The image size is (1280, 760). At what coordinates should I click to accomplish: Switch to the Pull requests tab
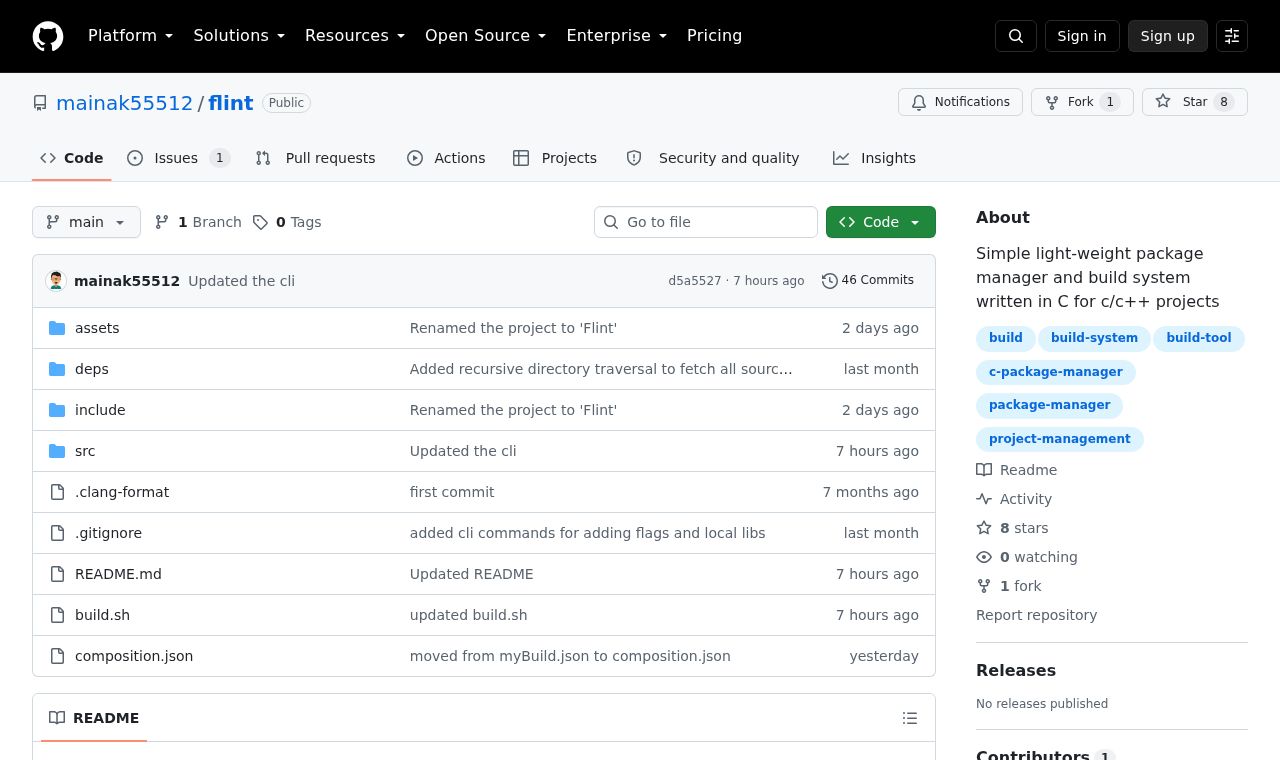click(x=316, y=158)
